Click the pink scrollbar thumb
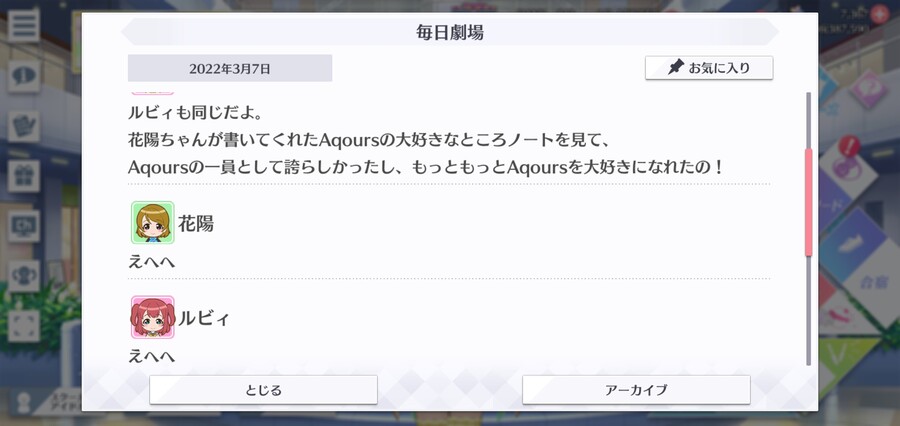900x426 pixels. click(x=809, y=202)
